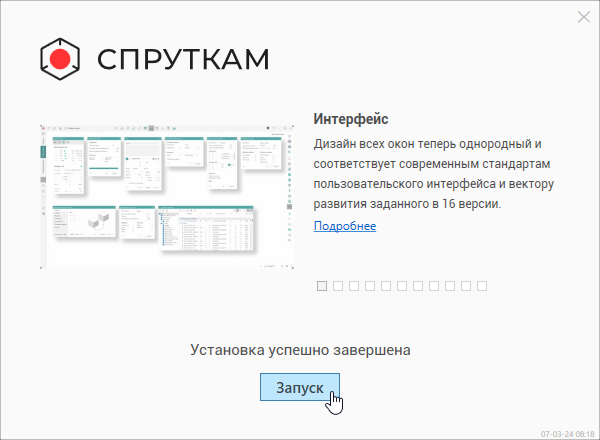Select the fourth slide indicator square
Image resolution: width=600 pixels, height=440 pixels.
[370, 286]
